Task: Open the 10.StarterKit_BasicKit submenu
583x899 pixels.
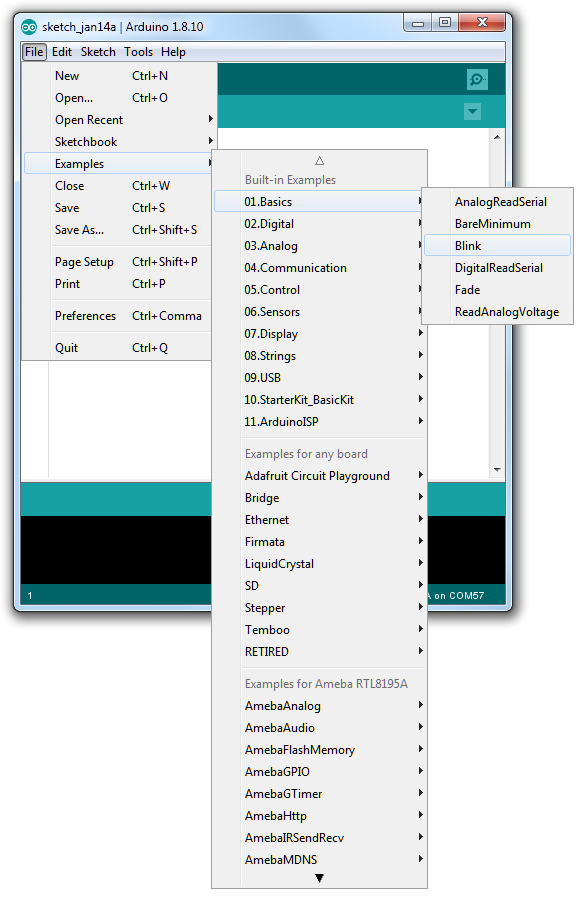Action: coord(319,400)
